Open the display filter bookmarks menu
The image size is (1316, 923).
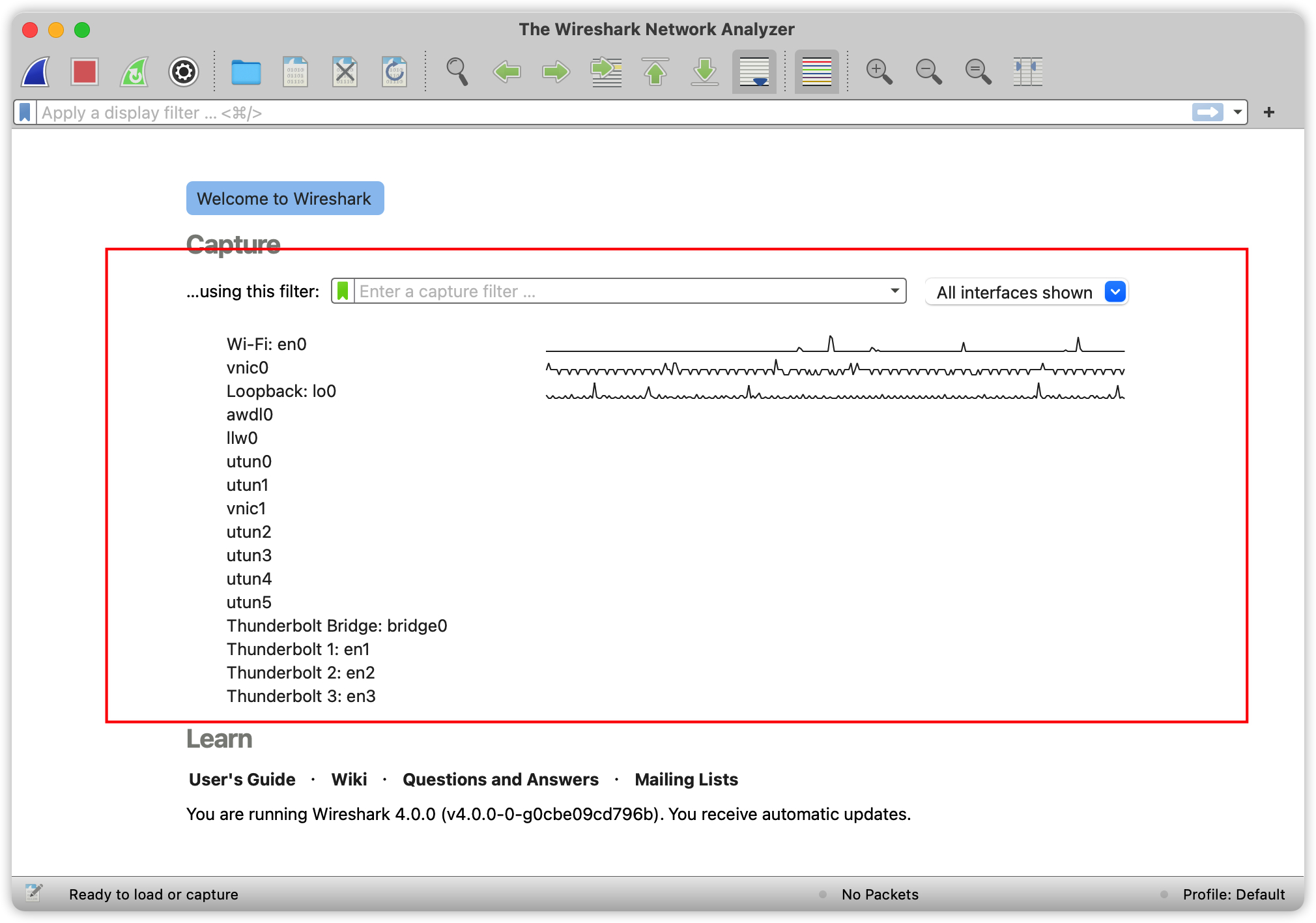click(24, 111)
